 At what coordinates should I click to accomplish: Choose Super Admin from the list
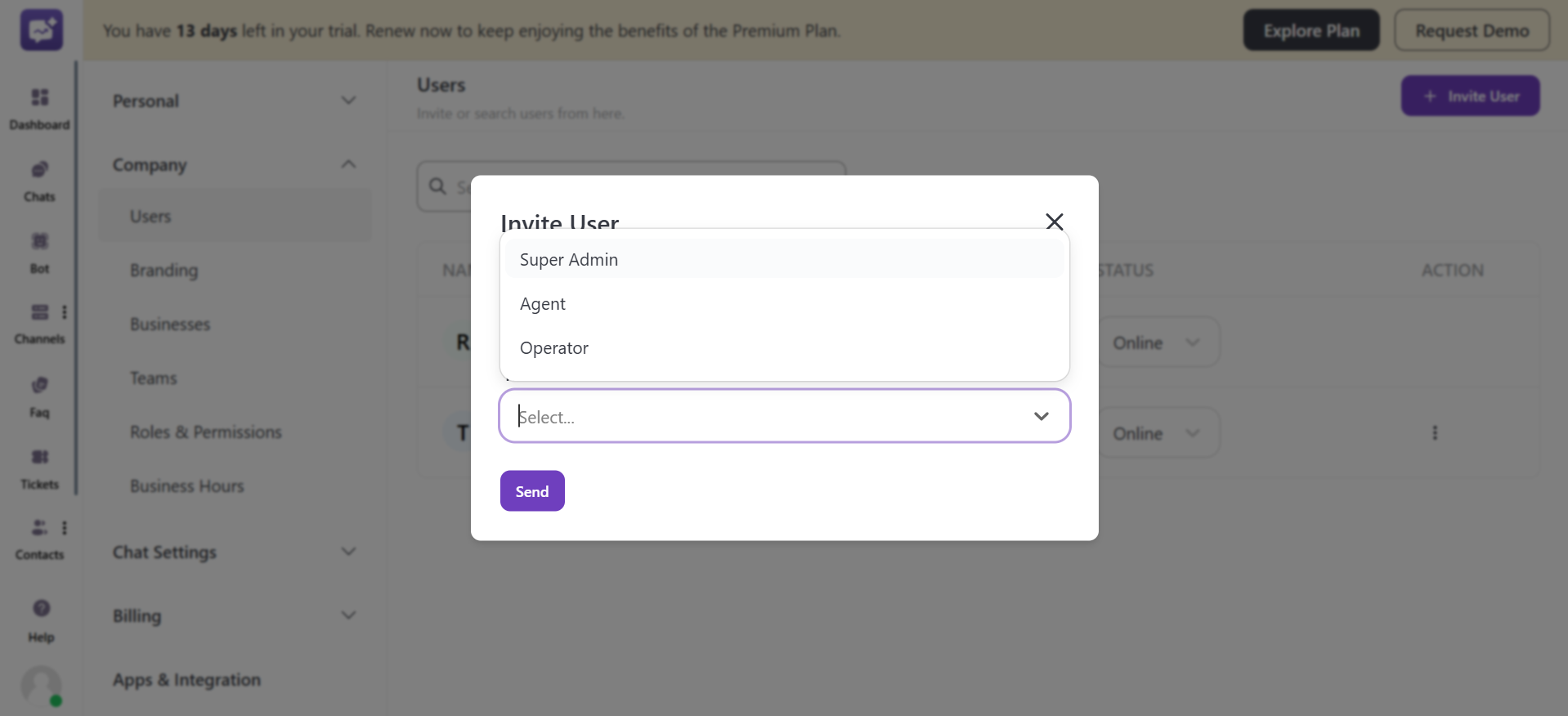(568, 259)
